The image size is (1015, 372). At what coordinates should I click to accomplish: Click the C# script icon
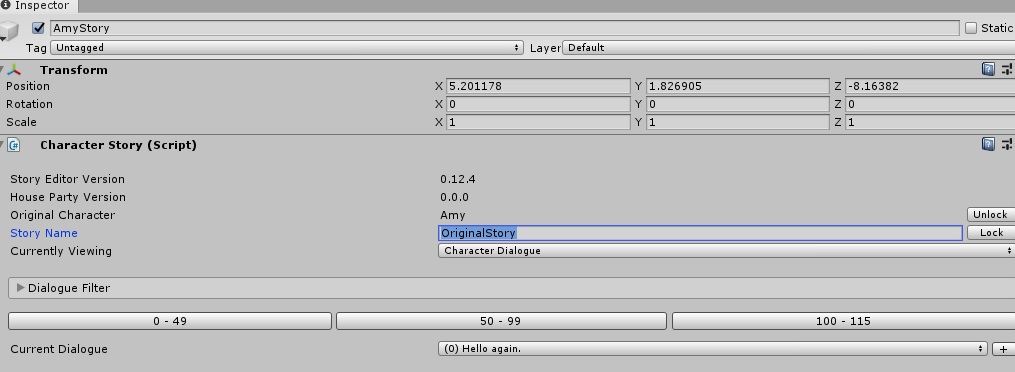(14, 145)
